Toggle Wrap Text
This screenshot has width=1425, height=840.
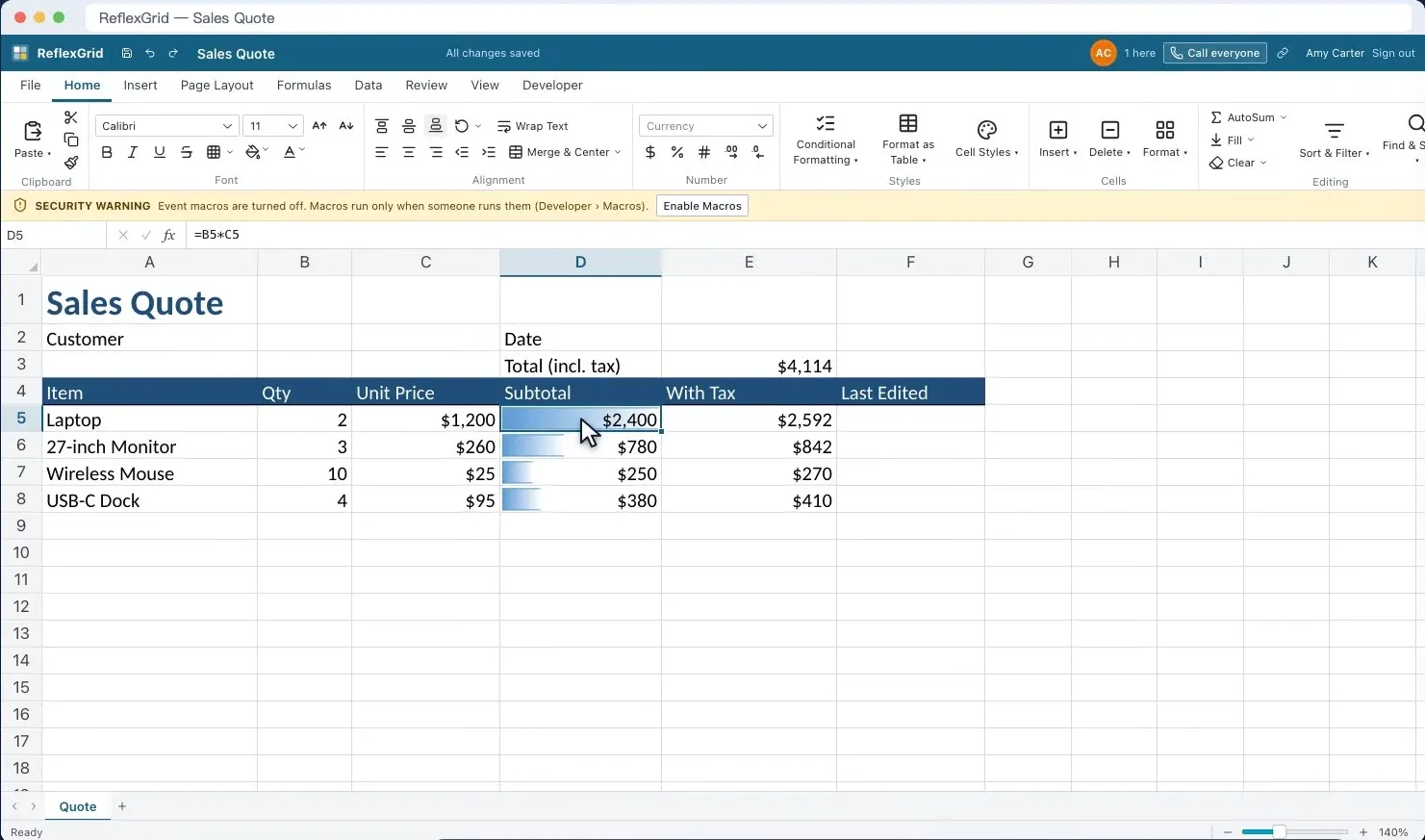(532, 126)
